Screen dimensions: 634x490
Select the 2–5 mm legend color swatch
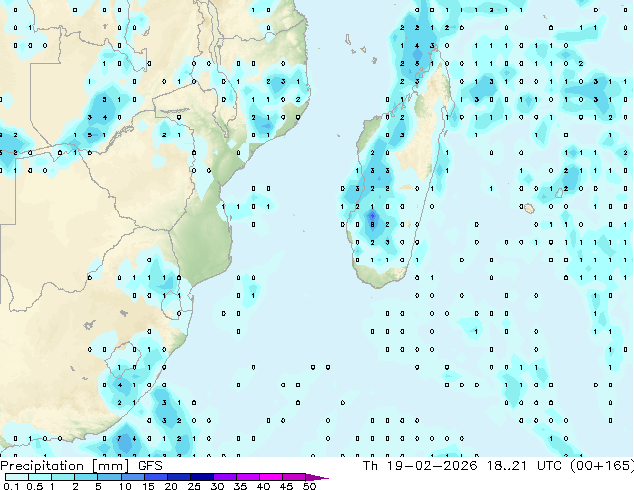[x=87, y=477]
